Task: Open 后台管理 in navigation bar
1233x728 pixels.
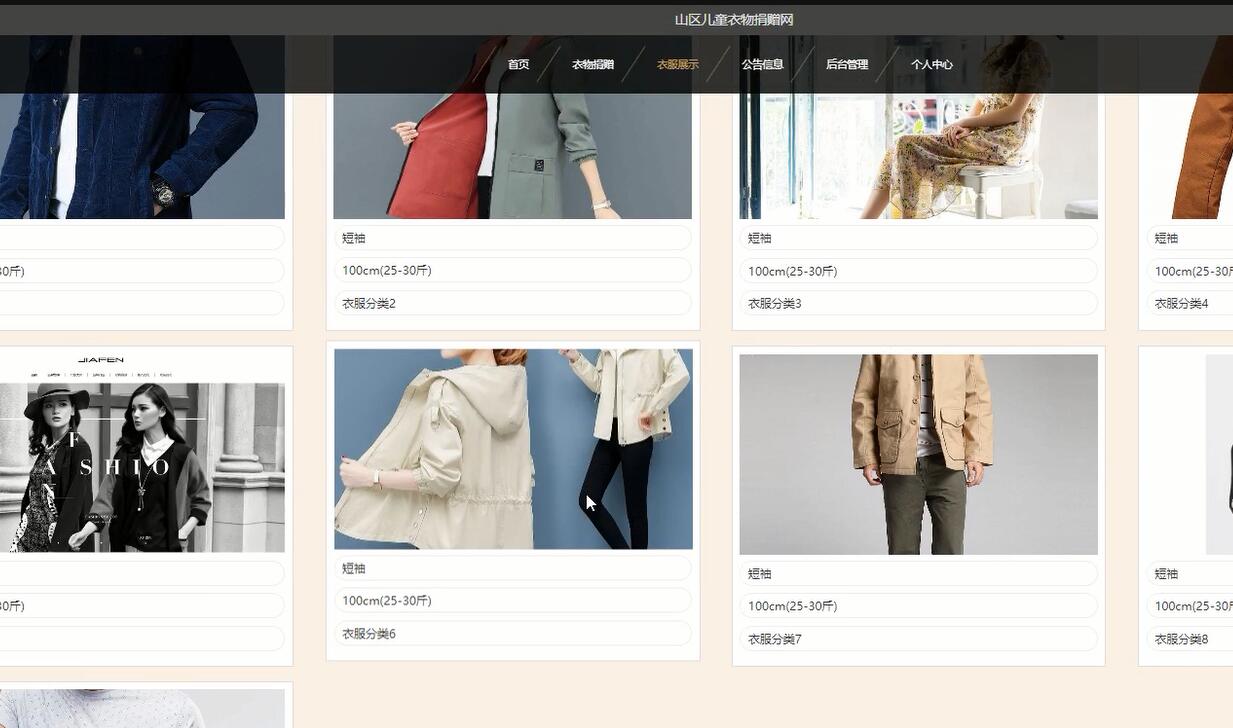Action: (847, 64)
